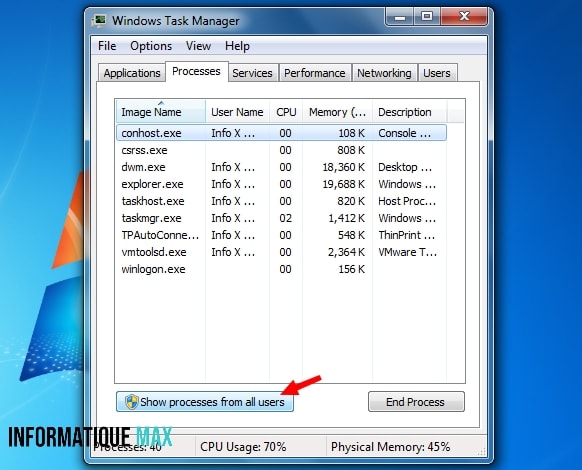Minimize the Task Manager window
Image resolution: width=582 pixels, height=470 pixels.
coord(399,17)
